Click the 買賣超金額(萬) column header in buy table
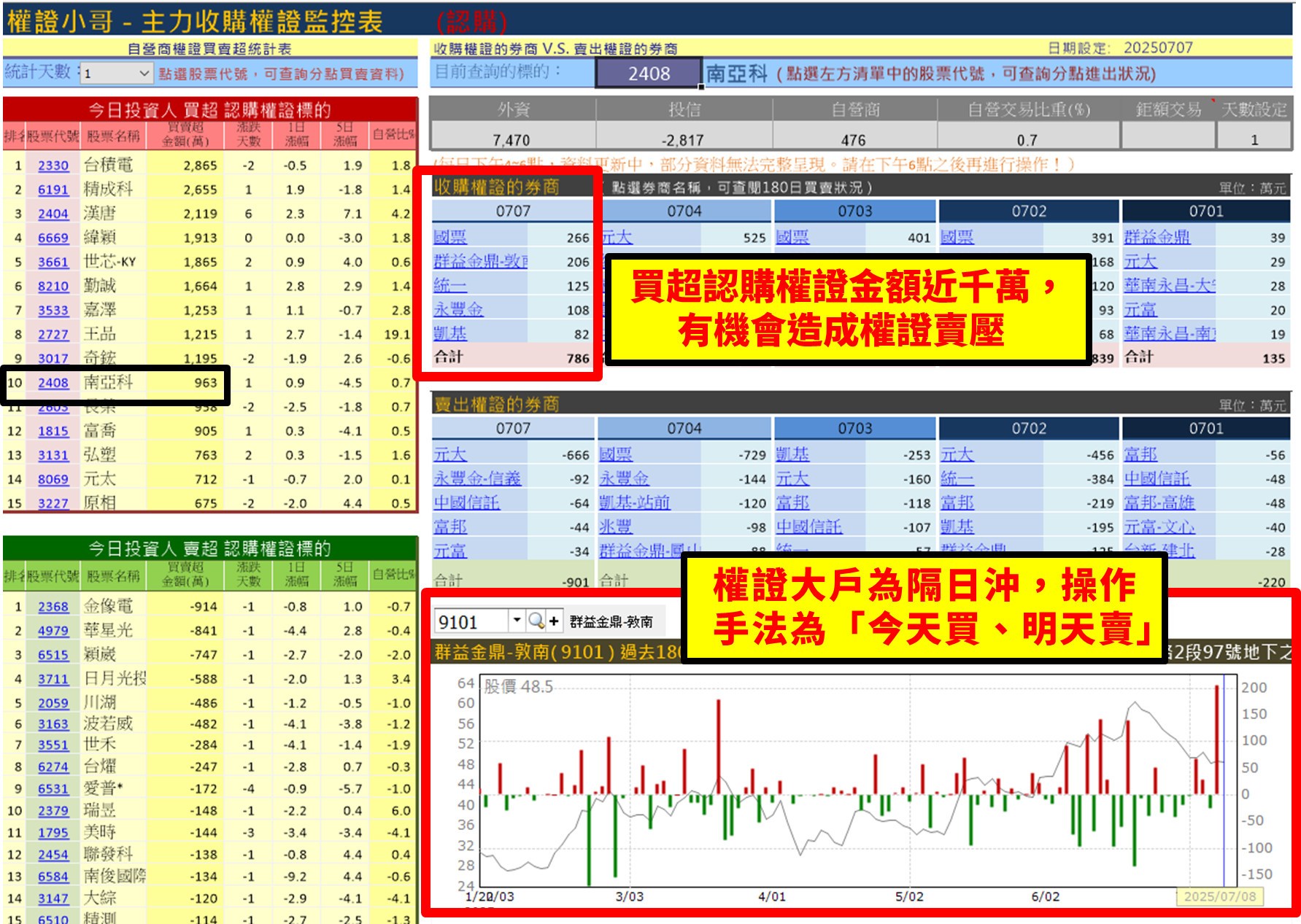 pyautogui.click(x=185, y=134)
